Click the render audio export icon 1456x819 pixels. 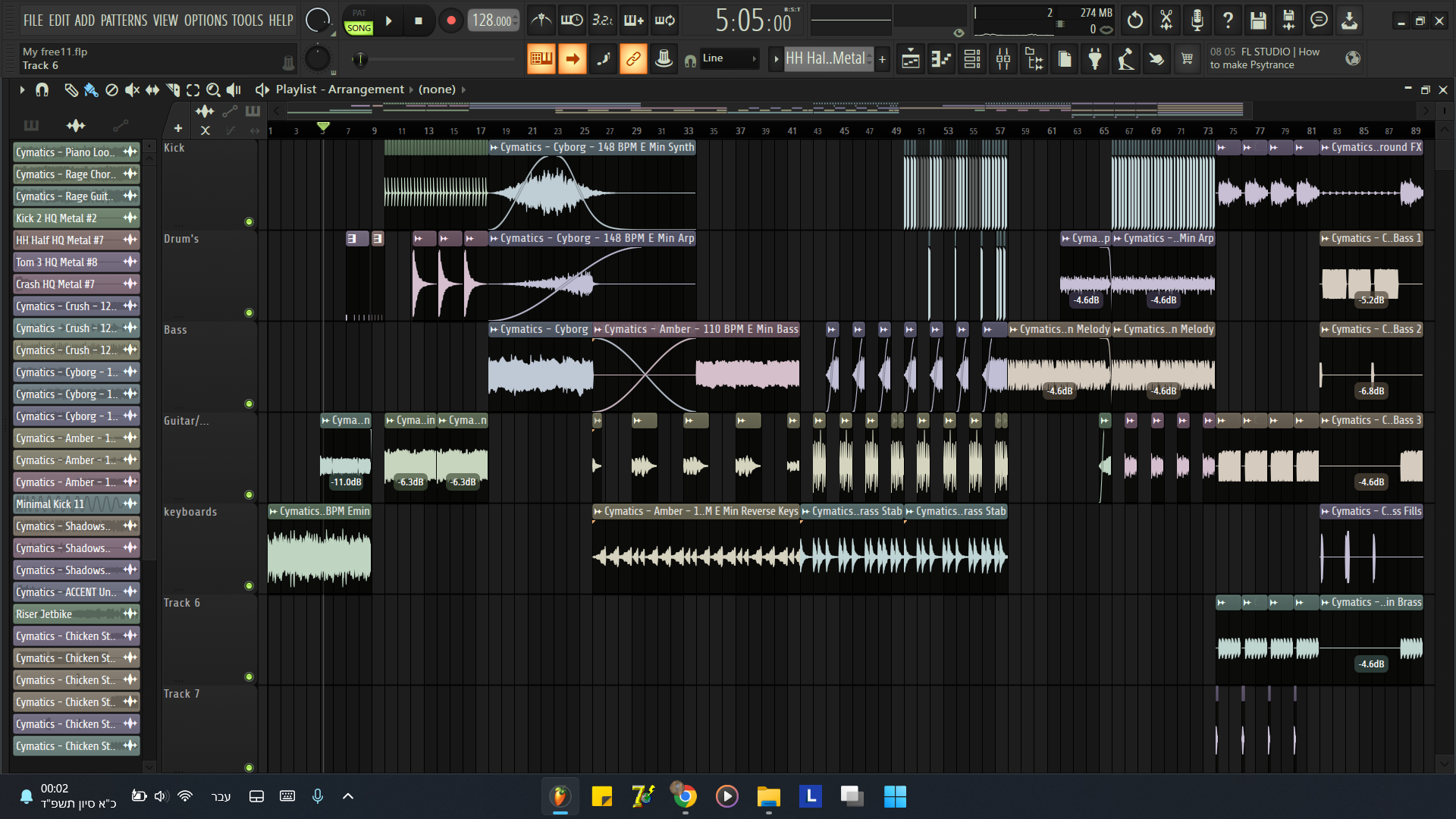click(1289, 20)
